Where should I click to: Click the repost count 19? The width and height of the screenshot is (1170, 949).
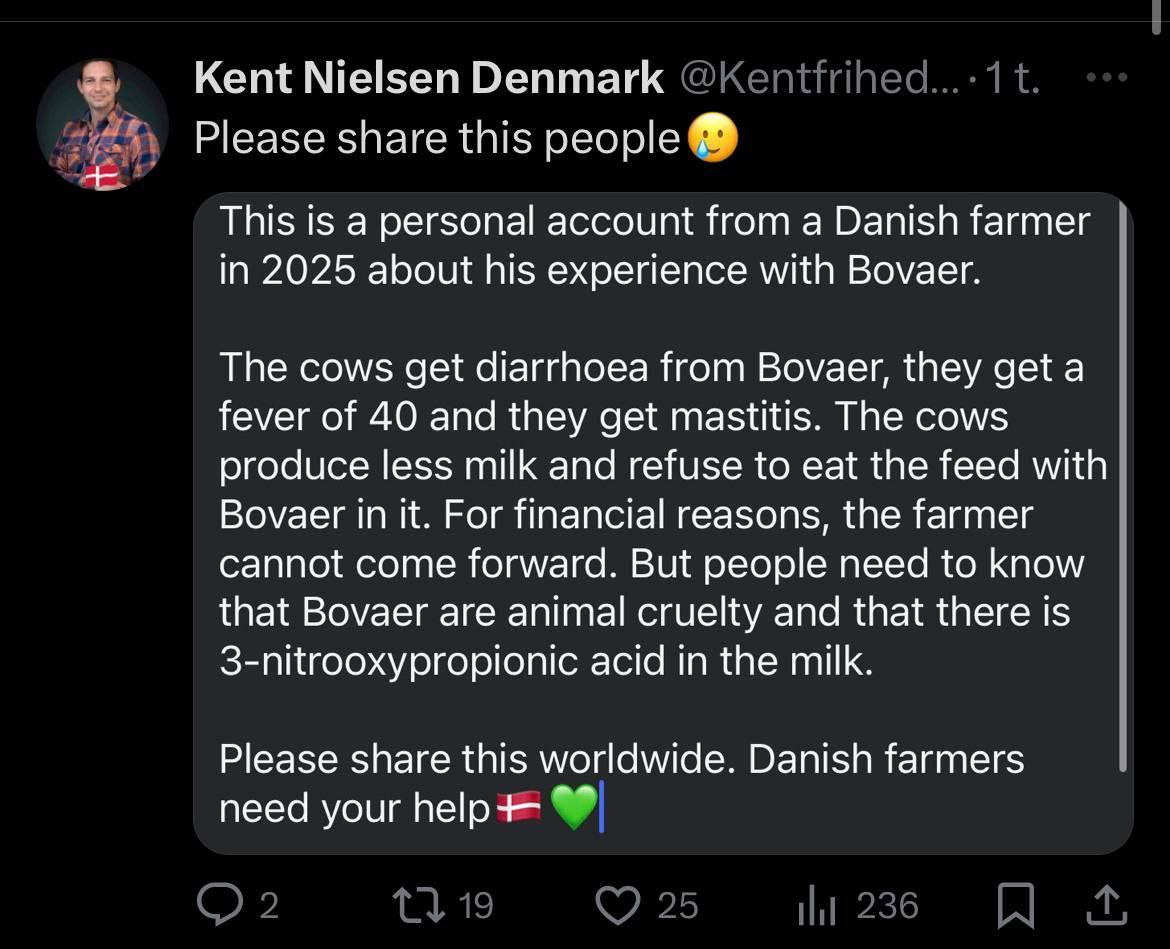(476, 906)
